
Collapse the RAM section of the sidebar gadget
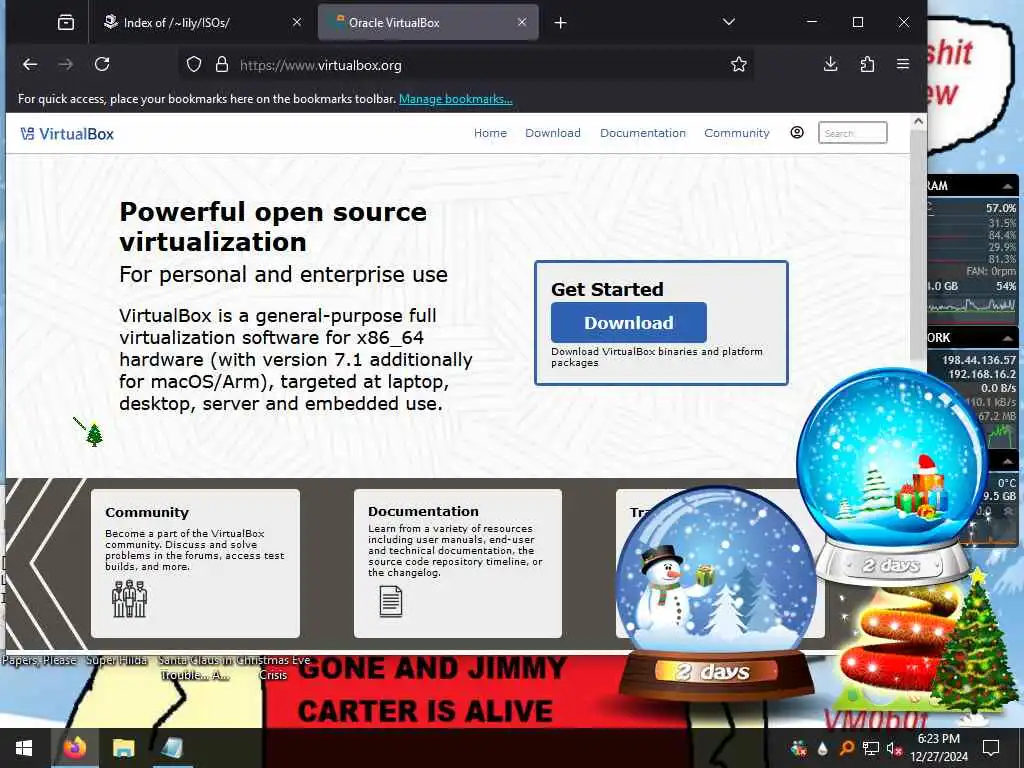pyautogui.click(x=1007, y=187)
